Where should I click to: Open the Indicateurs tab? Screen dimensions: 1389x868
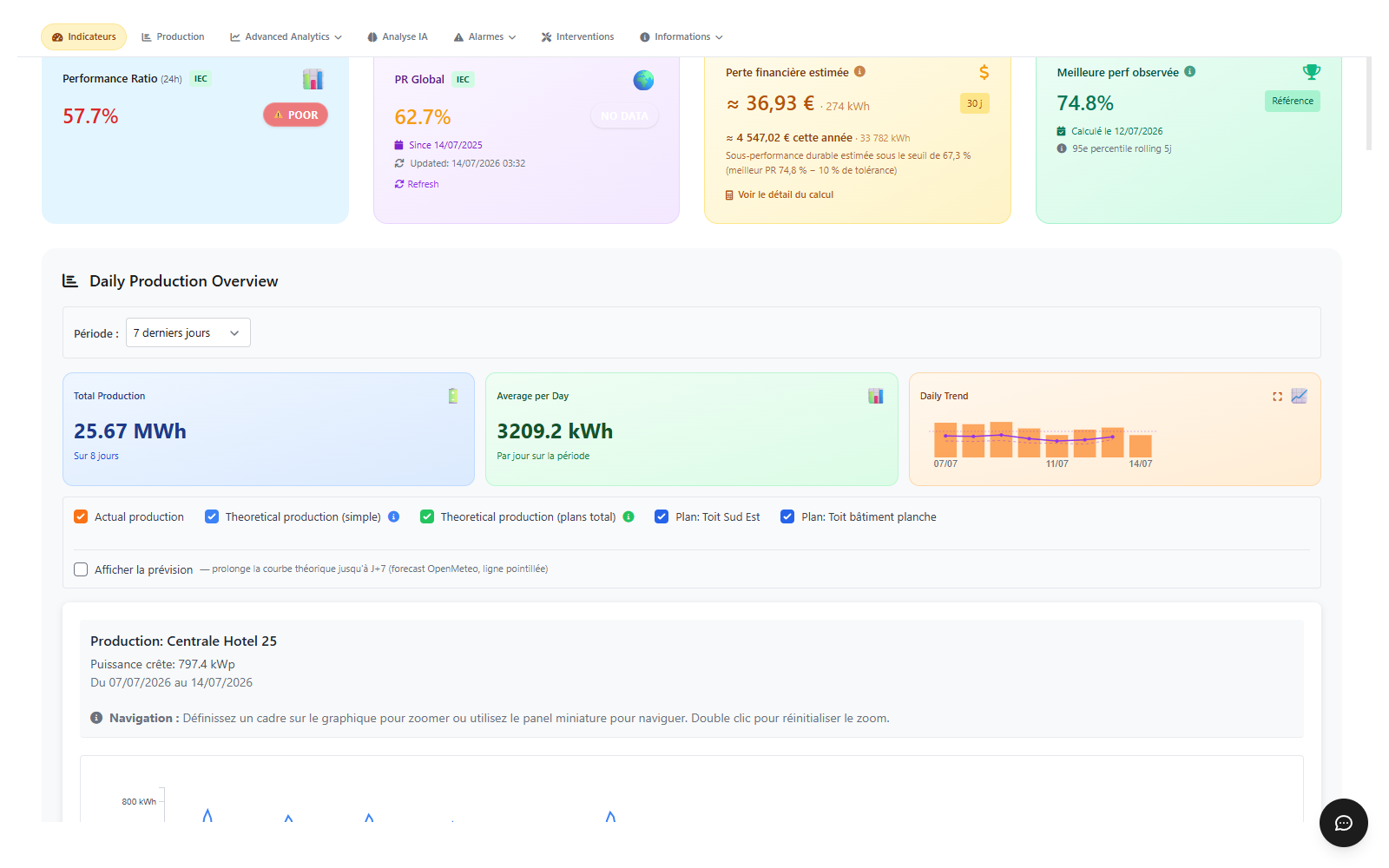tap(83, 36)
